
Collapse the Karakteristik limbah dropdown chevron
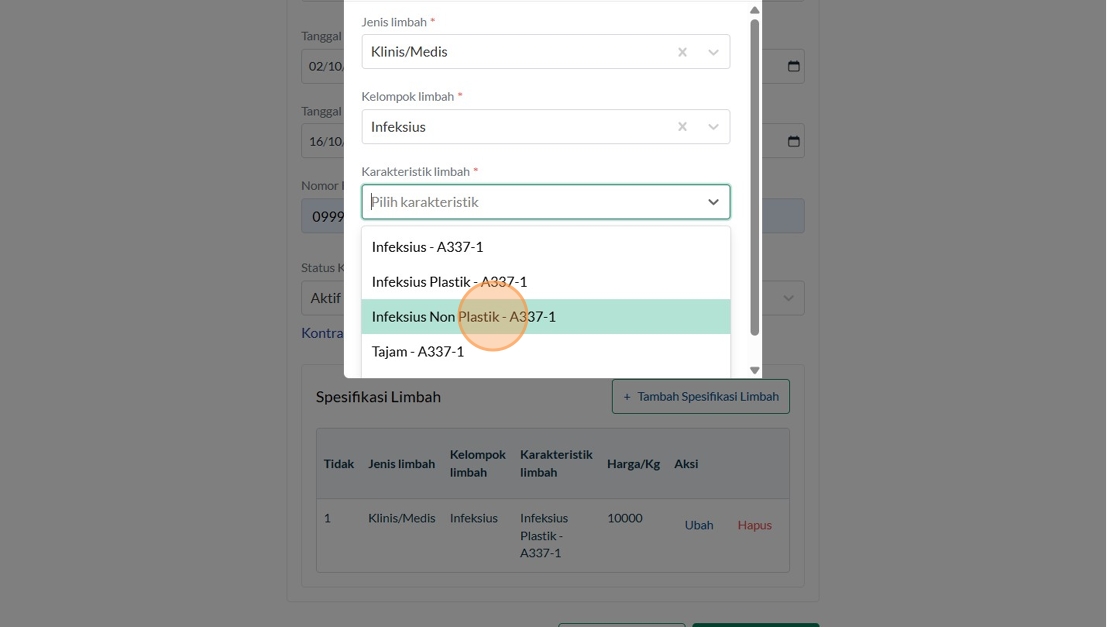(713, 202)
